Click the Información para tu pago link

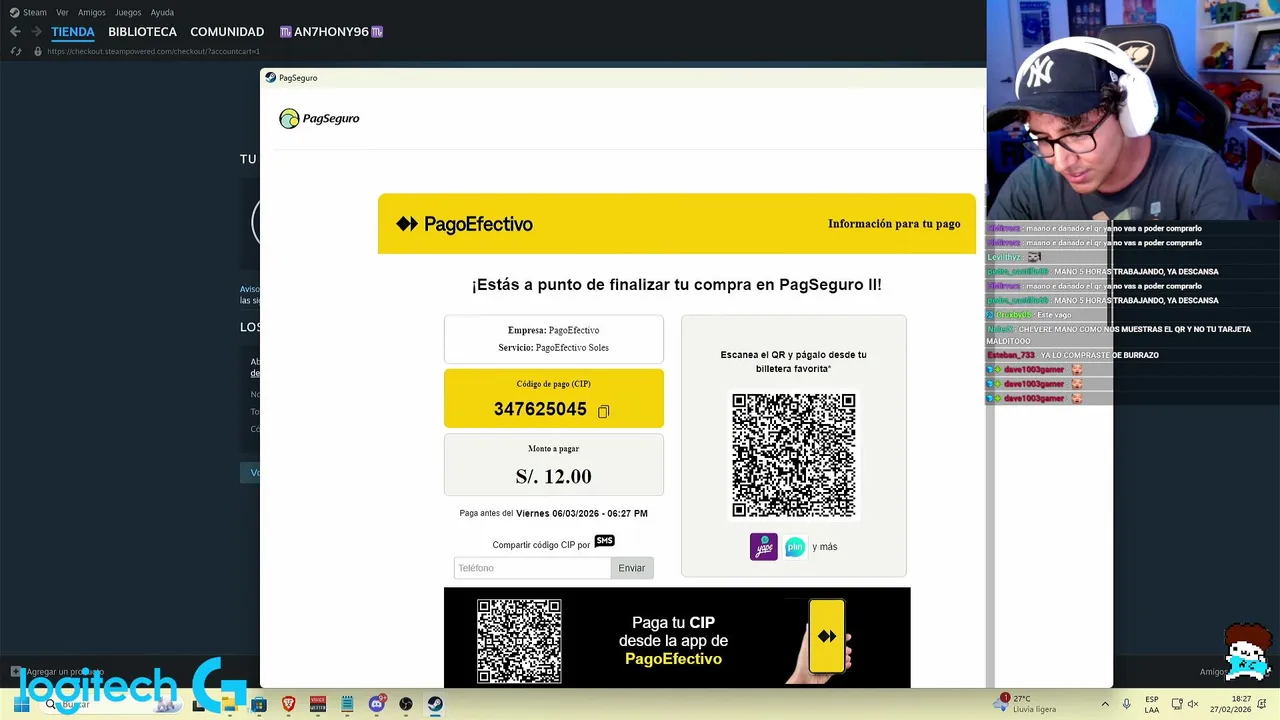pos(894,224)
